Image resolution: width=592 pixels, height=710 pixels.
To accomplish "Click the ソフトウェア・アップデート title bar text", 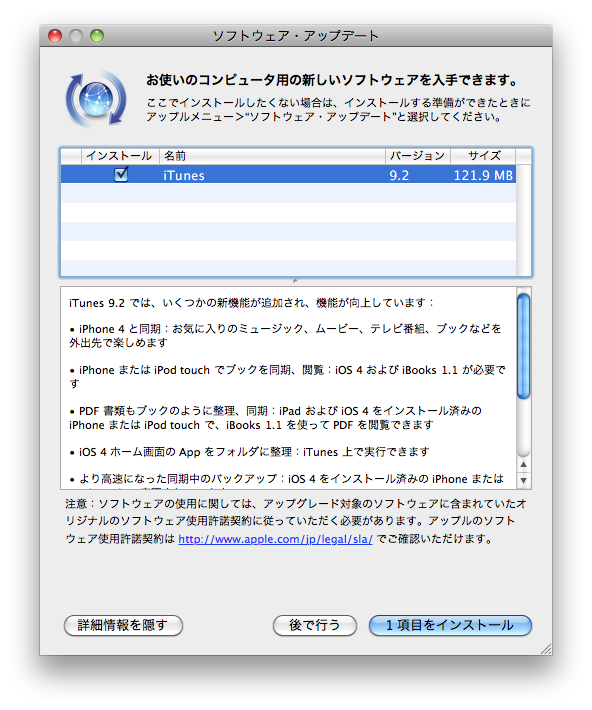I will (296, 36).
